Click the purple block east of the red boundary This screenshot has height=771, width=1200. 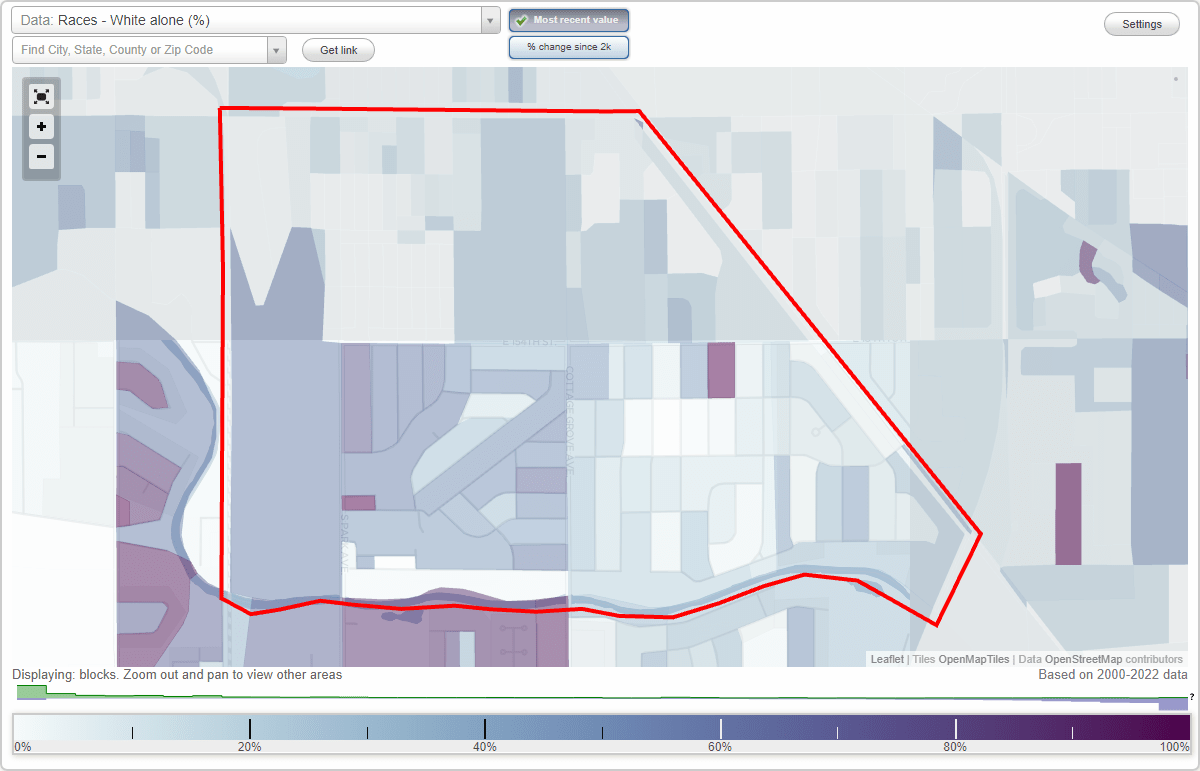pos(1068,513)
